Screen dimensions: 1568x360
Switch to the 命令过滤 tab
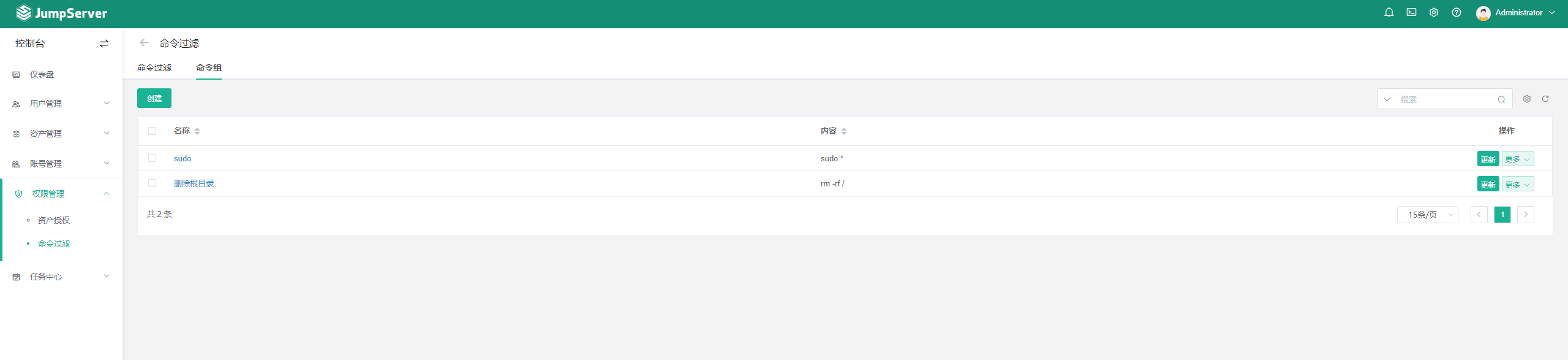coord(154,67)
